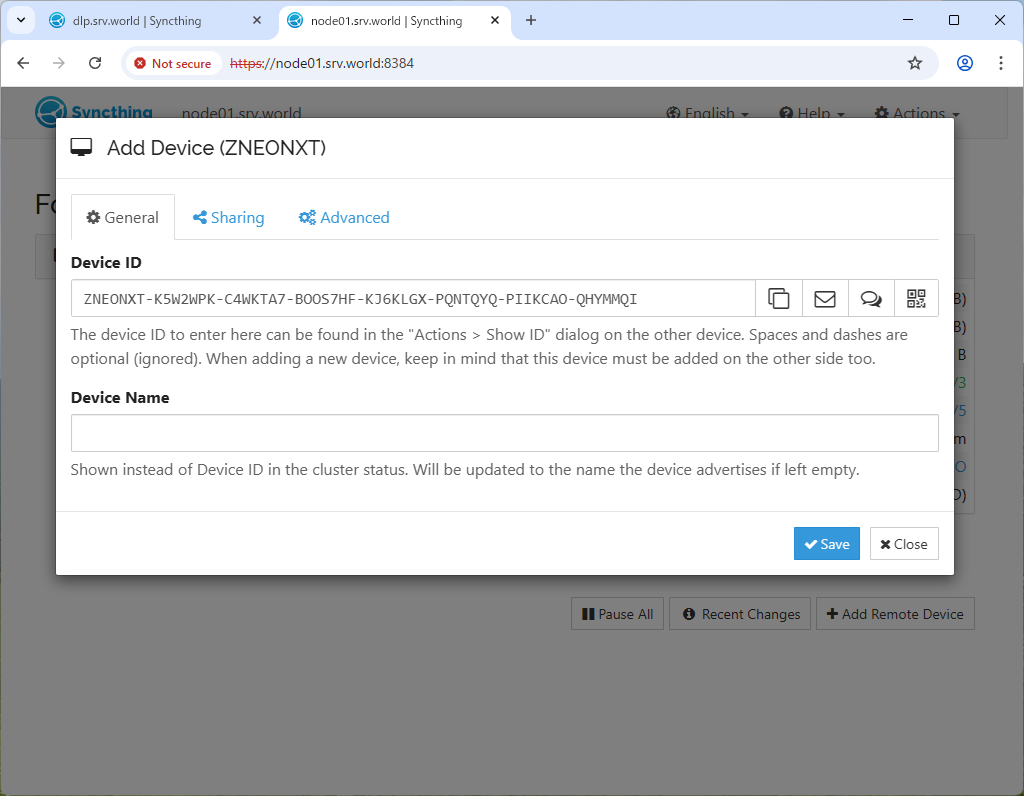Share the Device ID by email
The image size is (1024, 796).
pyautogui.click(x=825, y=298)
